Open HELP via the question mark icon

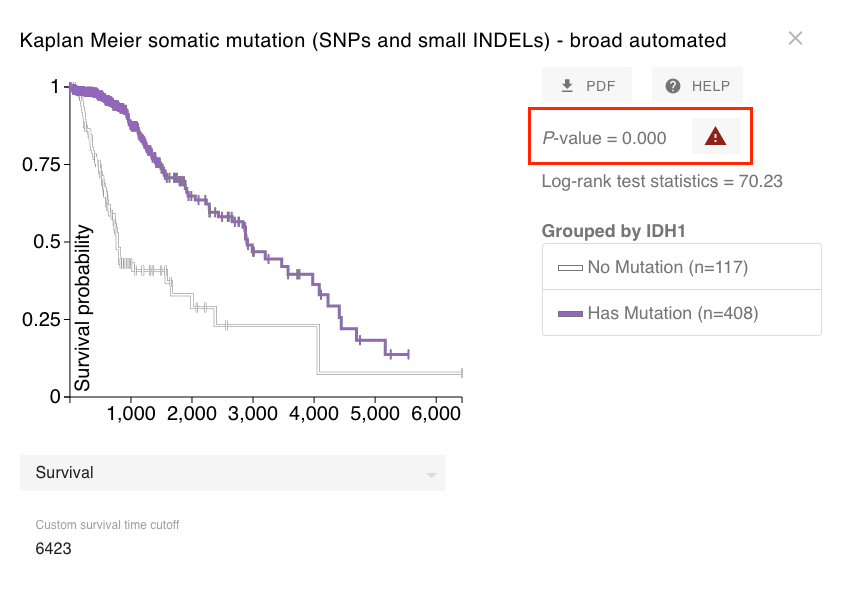[x=673, y=86]
